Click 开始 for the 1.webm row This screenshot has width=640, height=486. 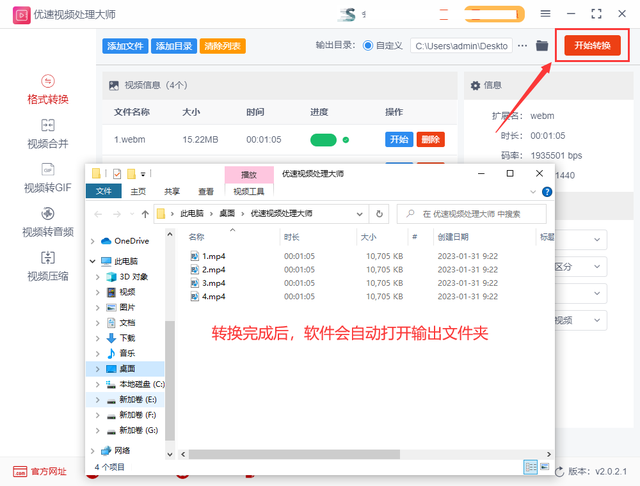click(x=399, y=140)
